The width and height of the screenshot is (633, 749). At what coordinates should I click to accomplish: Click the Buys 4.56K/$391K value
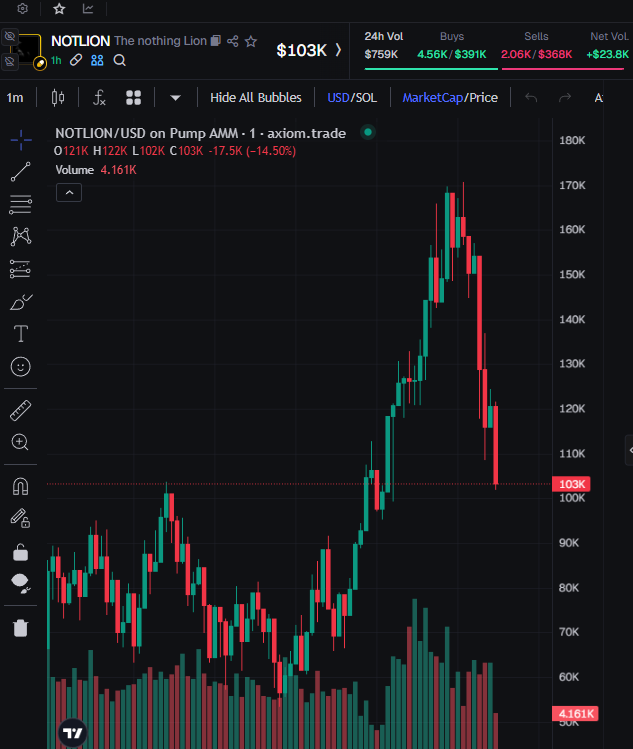pos(451,54)
